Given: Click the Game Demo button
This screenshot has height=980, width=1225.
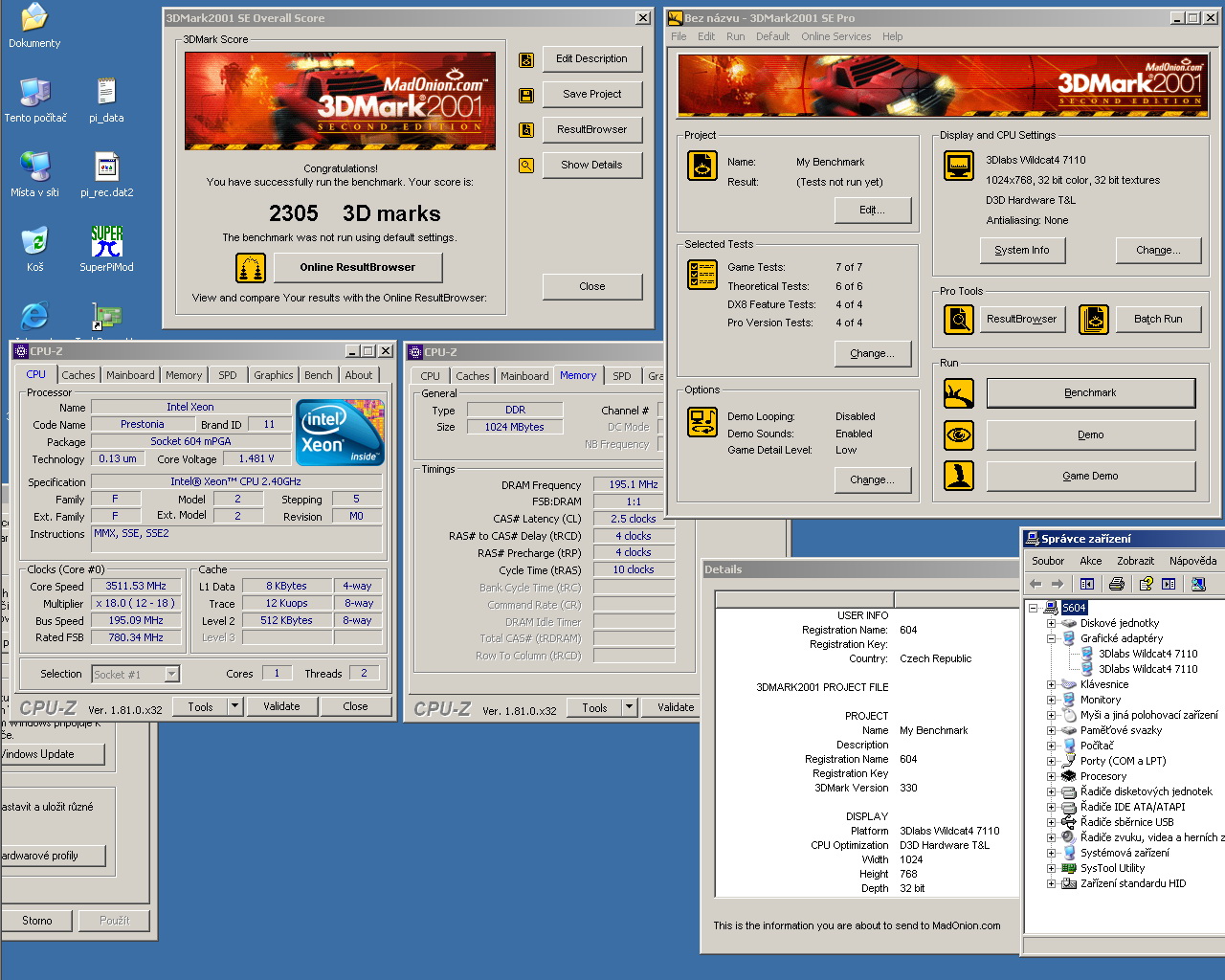Looking at the screenshot, I should click(x=1090, y=476).
